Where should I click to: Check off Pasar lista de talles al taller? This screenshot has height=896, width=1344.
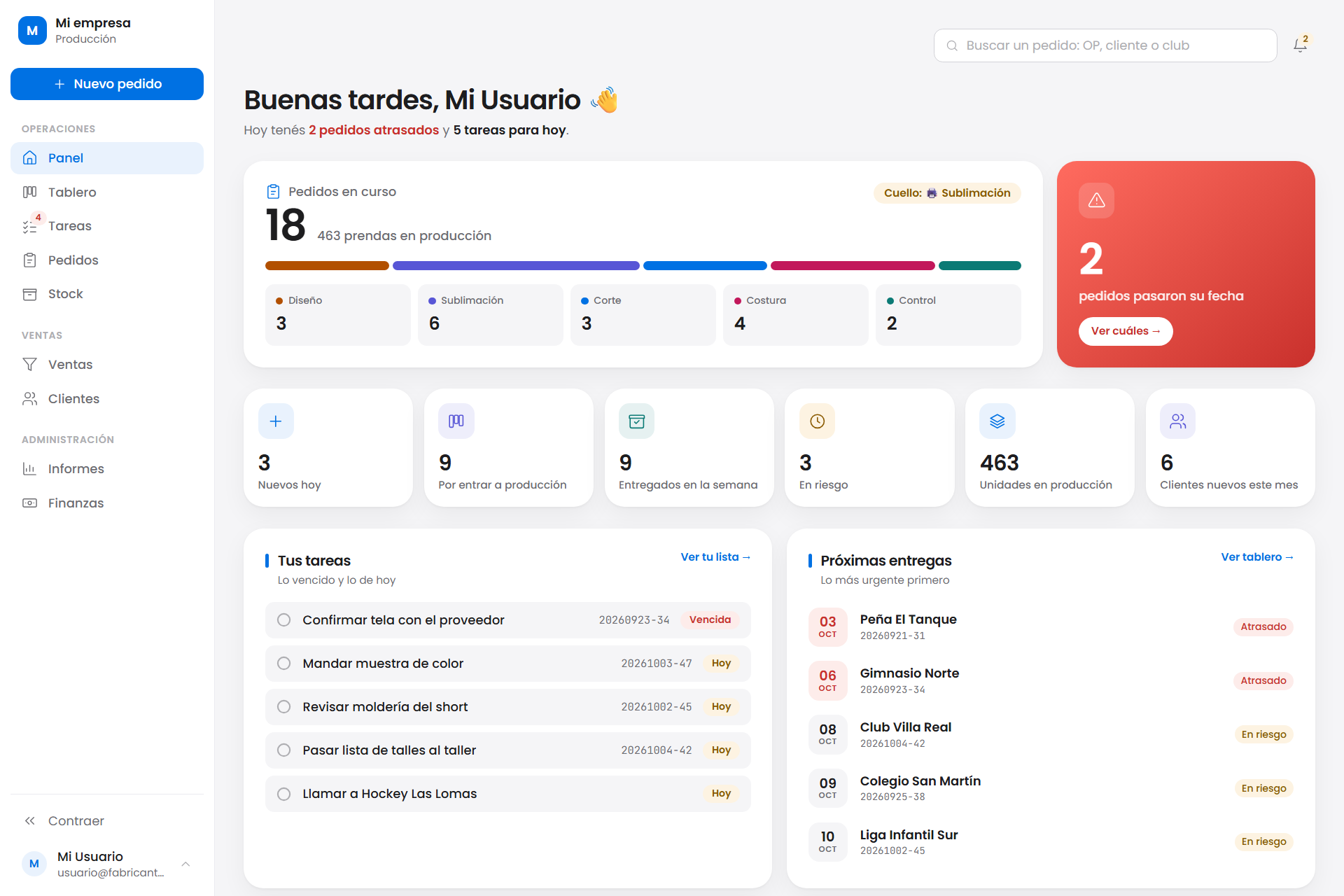[x=283, y=750]
